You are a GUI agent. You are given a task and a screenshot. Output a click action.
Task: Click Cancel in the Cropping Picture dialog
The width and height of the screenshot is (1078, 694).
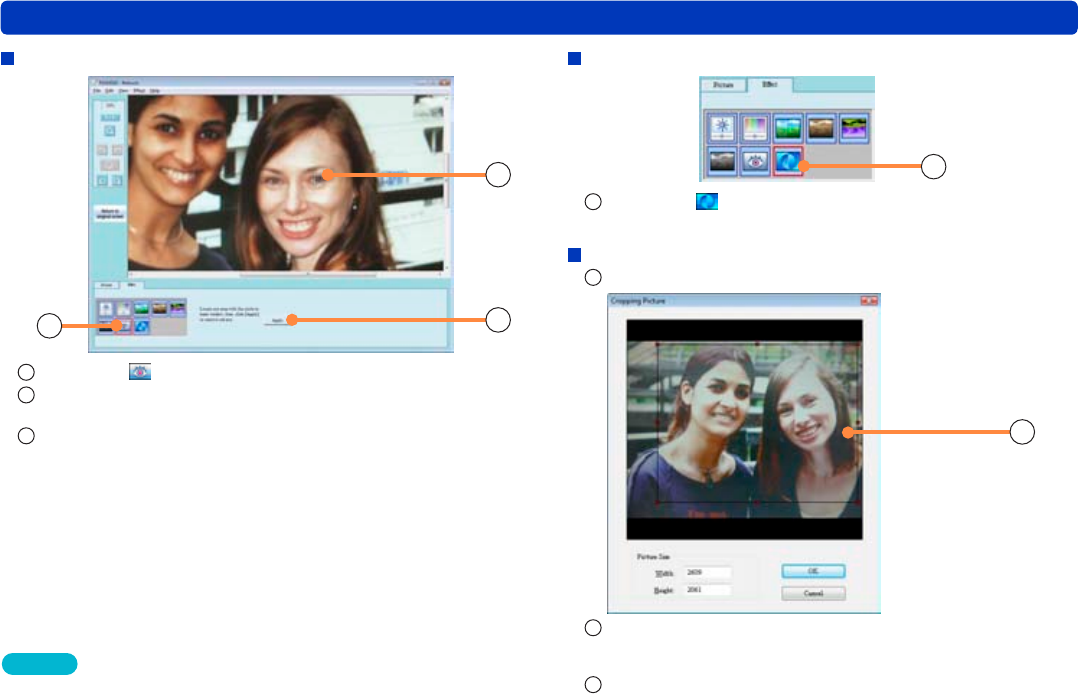[813, 593]
